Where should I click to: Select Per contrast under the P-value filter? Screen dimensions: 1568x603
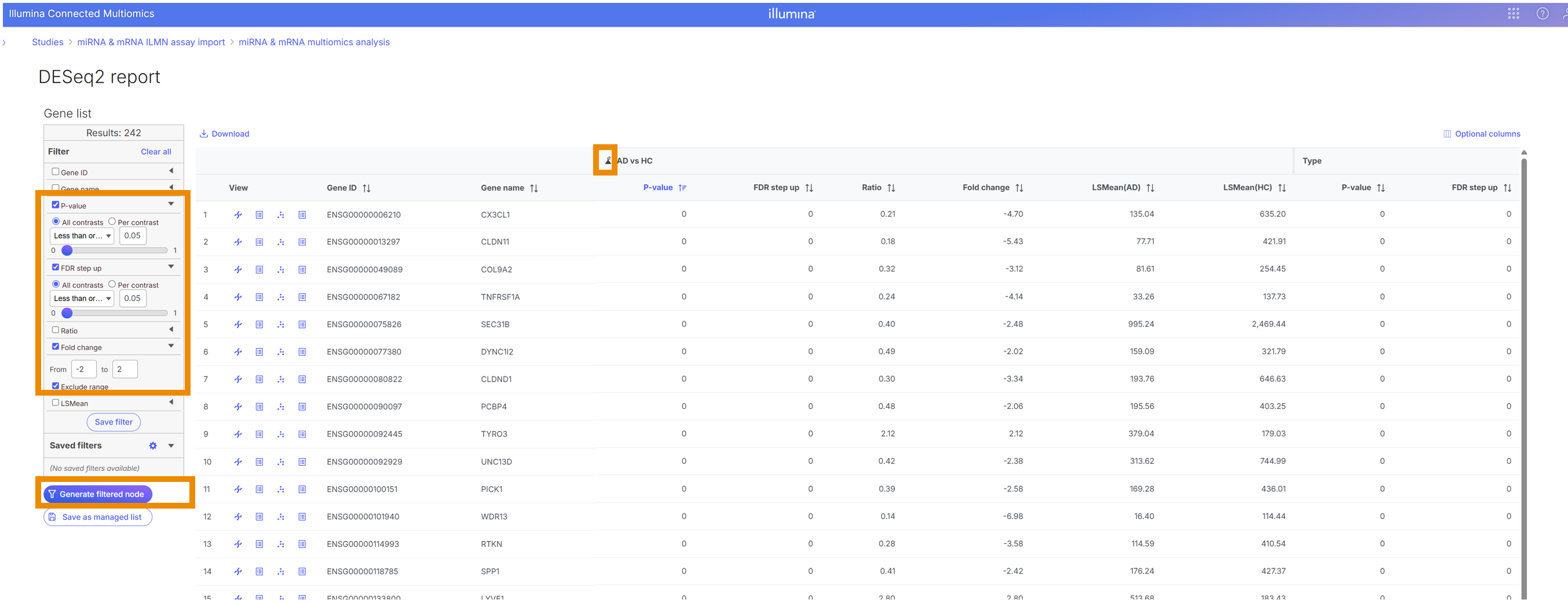[112, 222]
